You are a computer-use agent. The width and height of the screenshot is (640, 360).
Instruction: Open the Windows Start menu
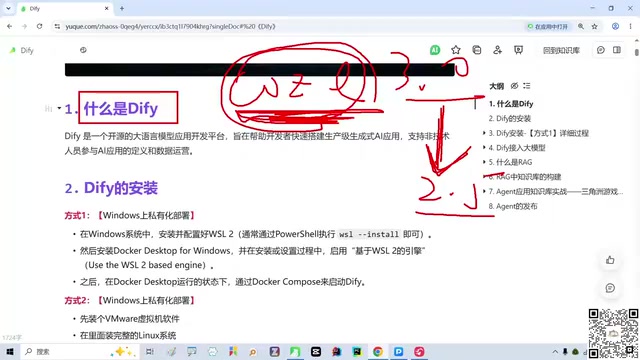[10, 351]
